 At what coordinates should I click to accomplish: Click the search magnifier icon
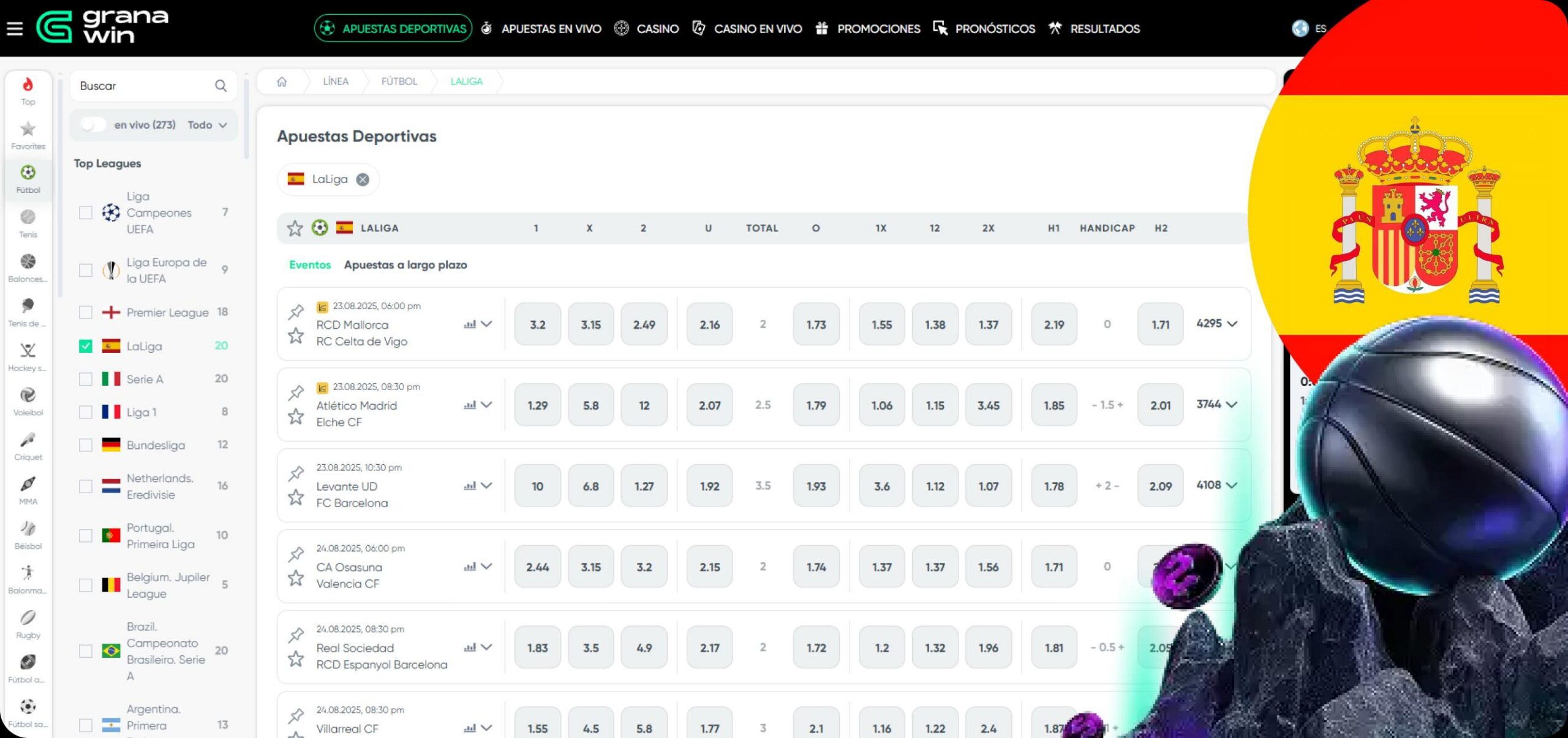[x=221, y=86]
